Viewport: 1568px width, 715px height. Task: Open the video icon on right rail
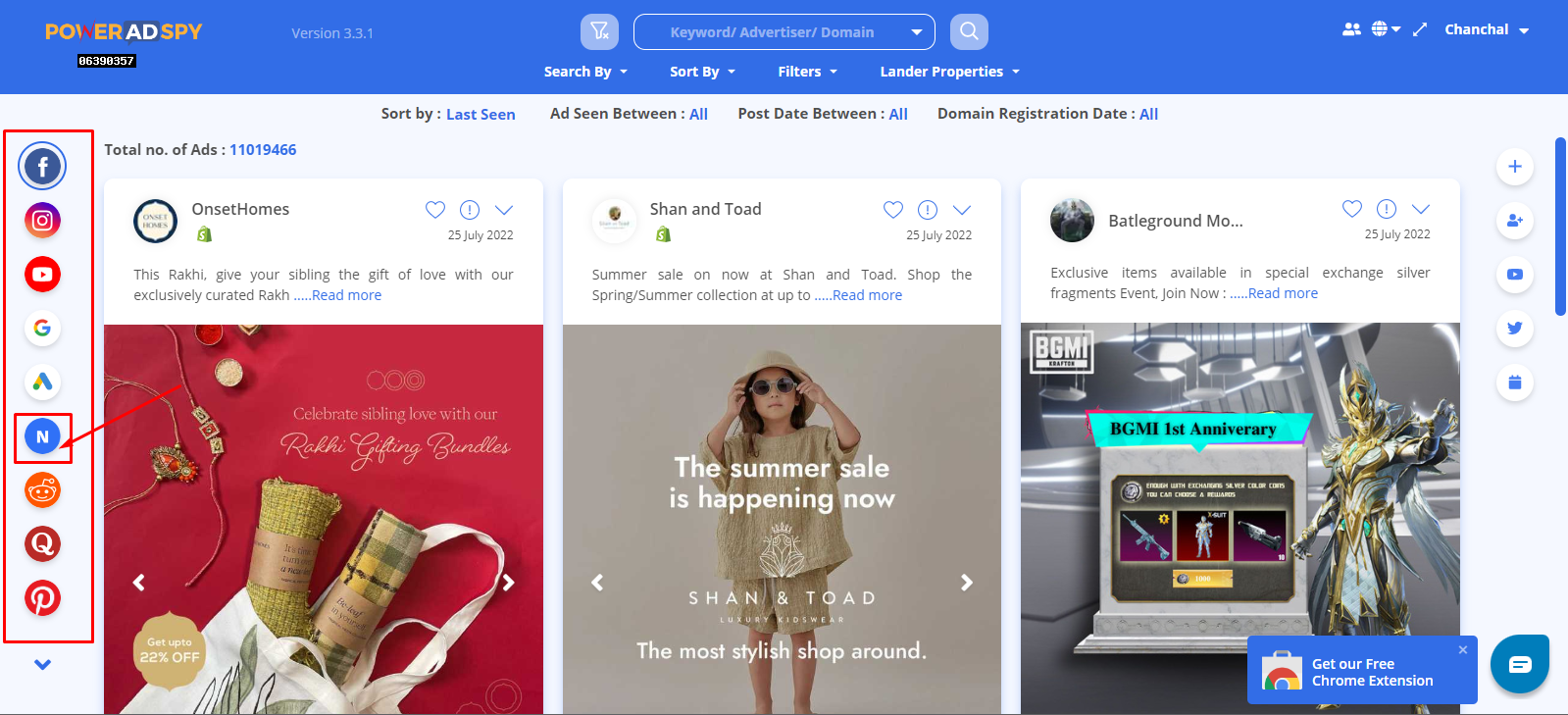(1515, 275)
